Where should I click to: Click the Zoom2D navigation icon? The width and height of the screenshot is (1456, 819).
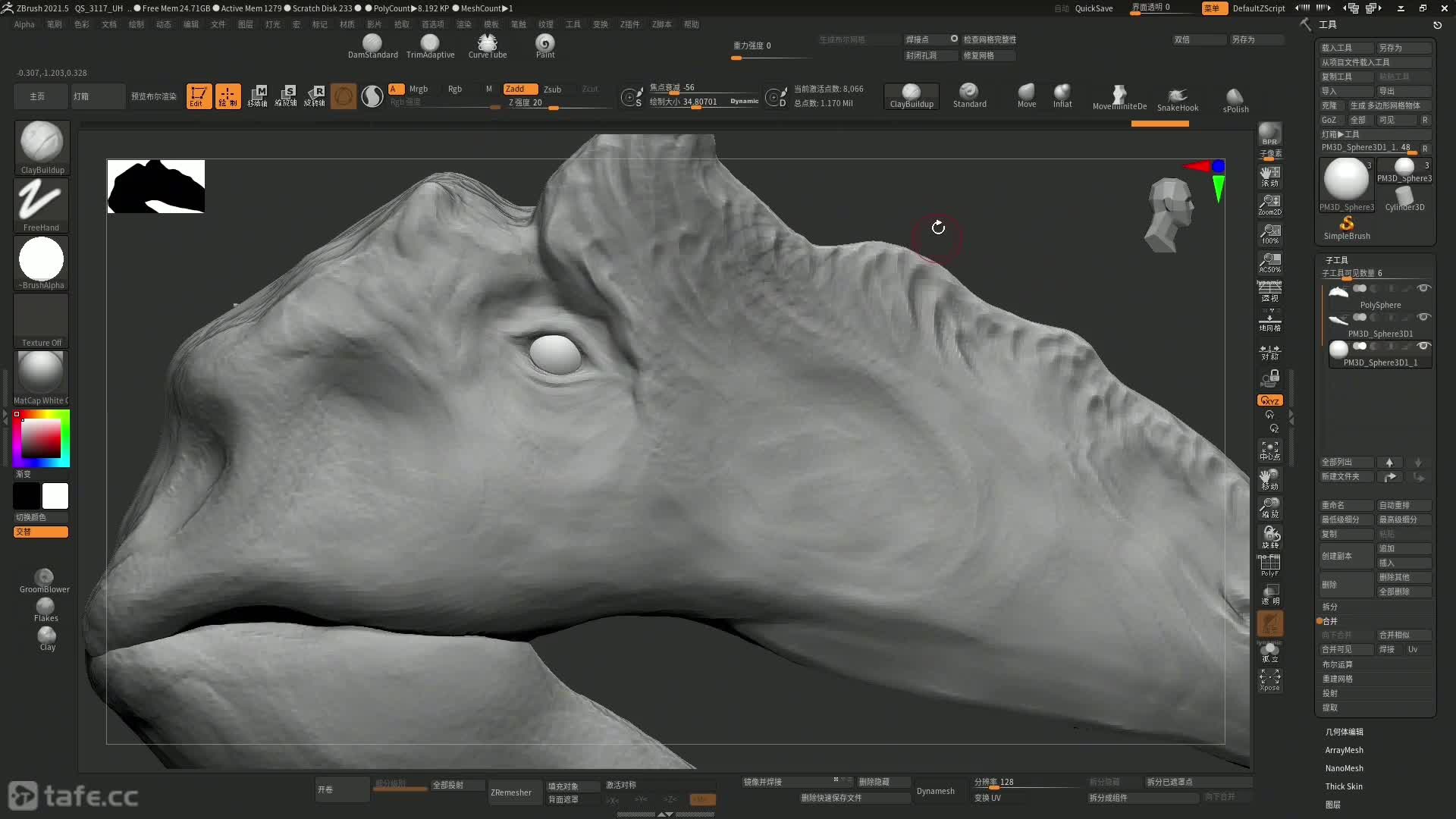[x=1269, y=205]
